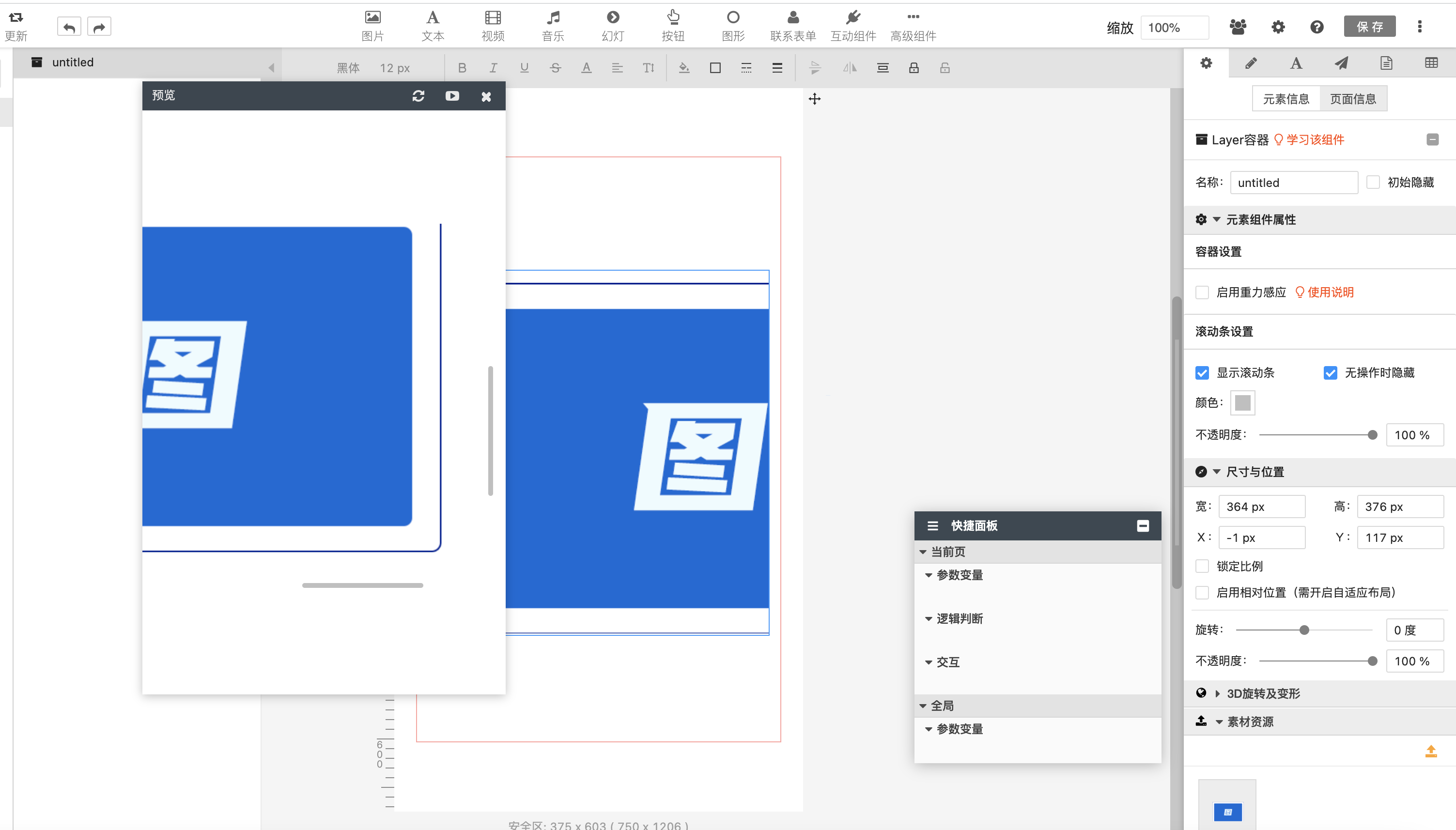
Task: Insert a slideshow via 幻灯
Action: point(613,26)
